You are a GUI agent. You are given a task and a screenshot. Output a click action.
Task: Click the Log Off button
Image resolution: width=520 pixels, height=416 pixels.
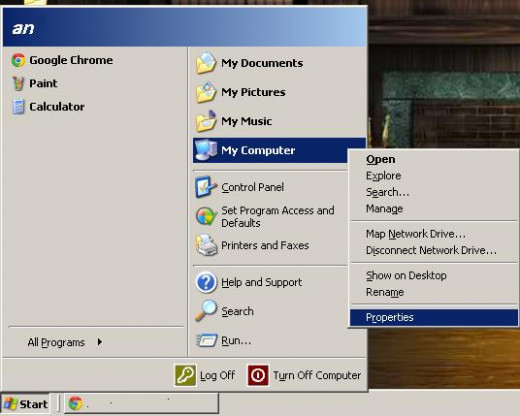tap(205, 375)
